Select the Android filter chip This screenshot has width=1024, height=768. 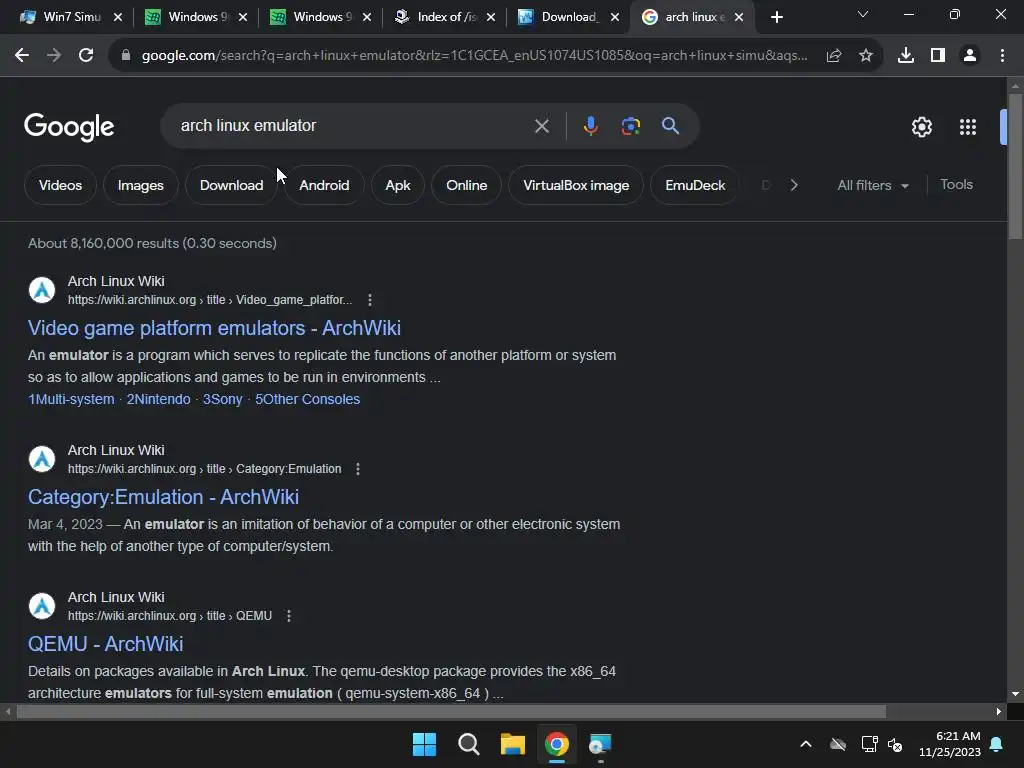point(324,185)
